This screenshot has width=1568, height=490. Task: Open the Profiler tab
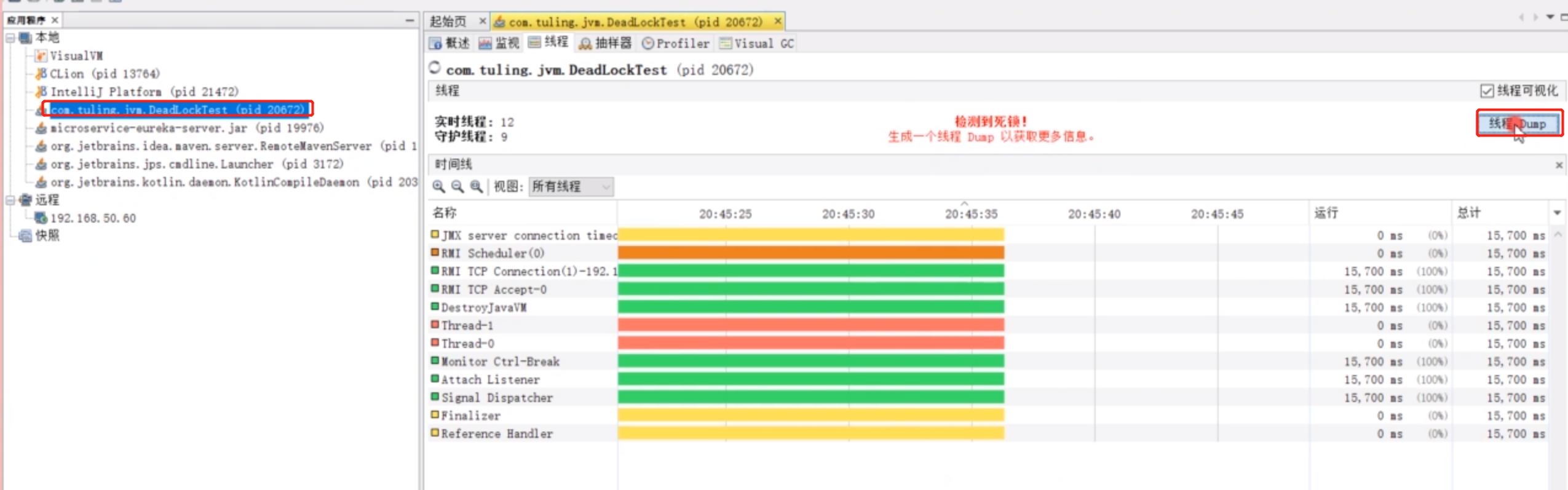click(676, 44)
